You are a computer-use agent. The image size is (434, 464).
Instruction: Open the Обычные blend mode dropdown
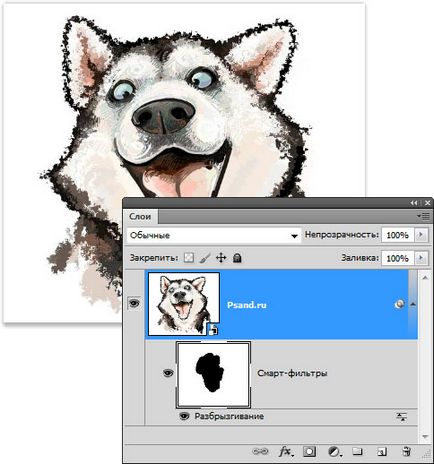214,235
